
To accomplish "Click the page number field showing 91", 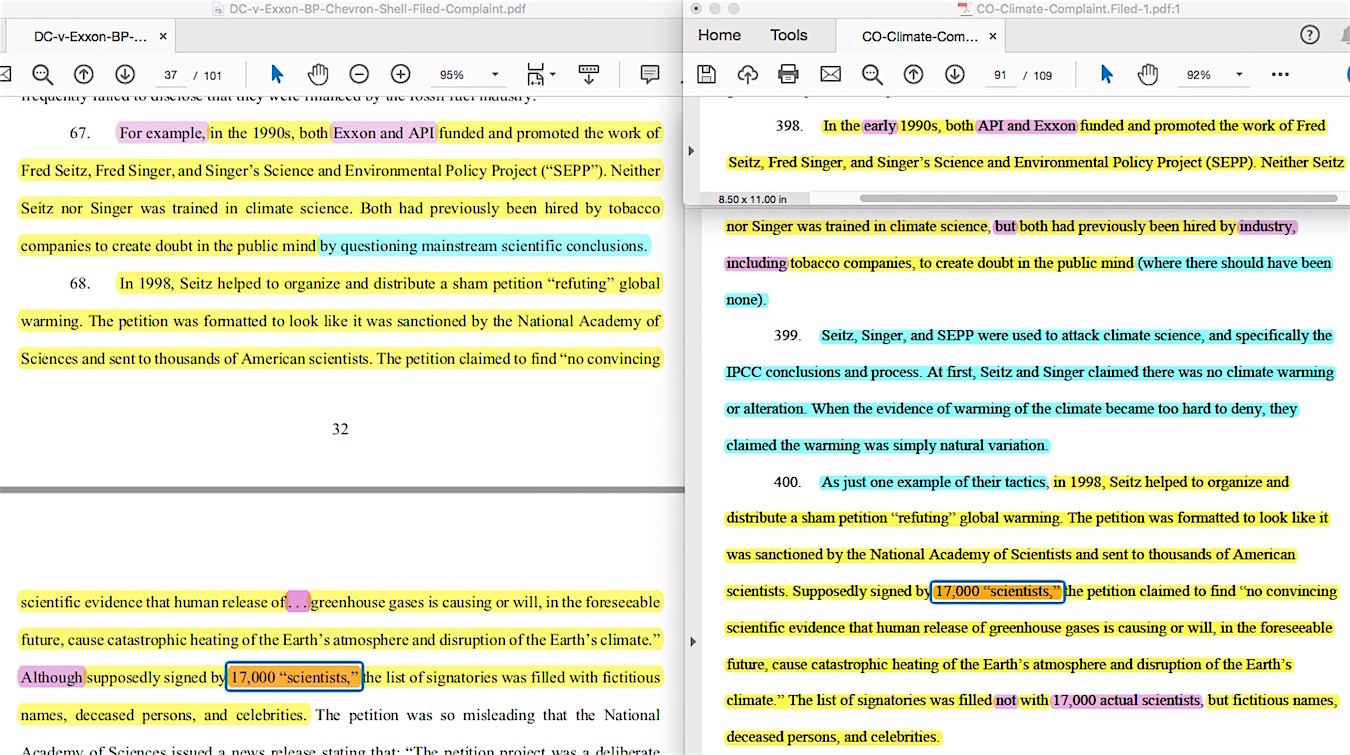I will coord(999,75).
